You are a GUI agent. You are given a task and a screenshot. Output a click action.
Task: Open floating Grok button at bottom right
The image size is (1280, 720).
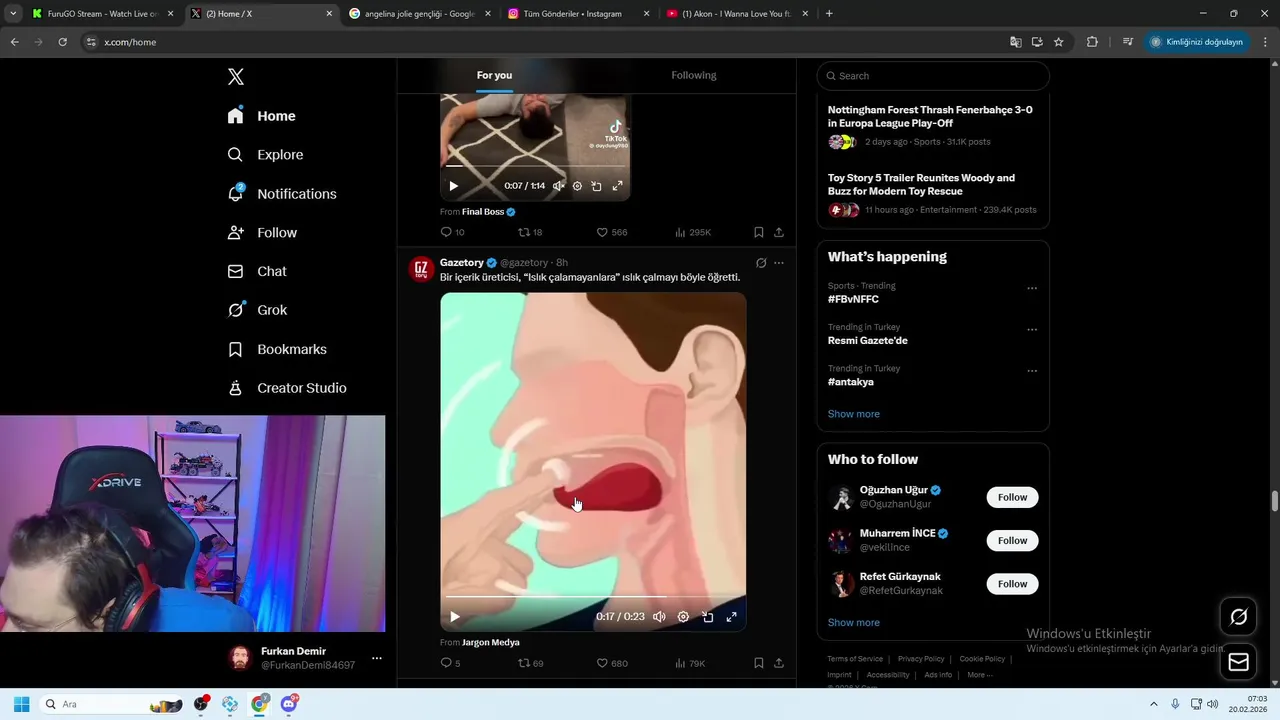pos(1238,617)
